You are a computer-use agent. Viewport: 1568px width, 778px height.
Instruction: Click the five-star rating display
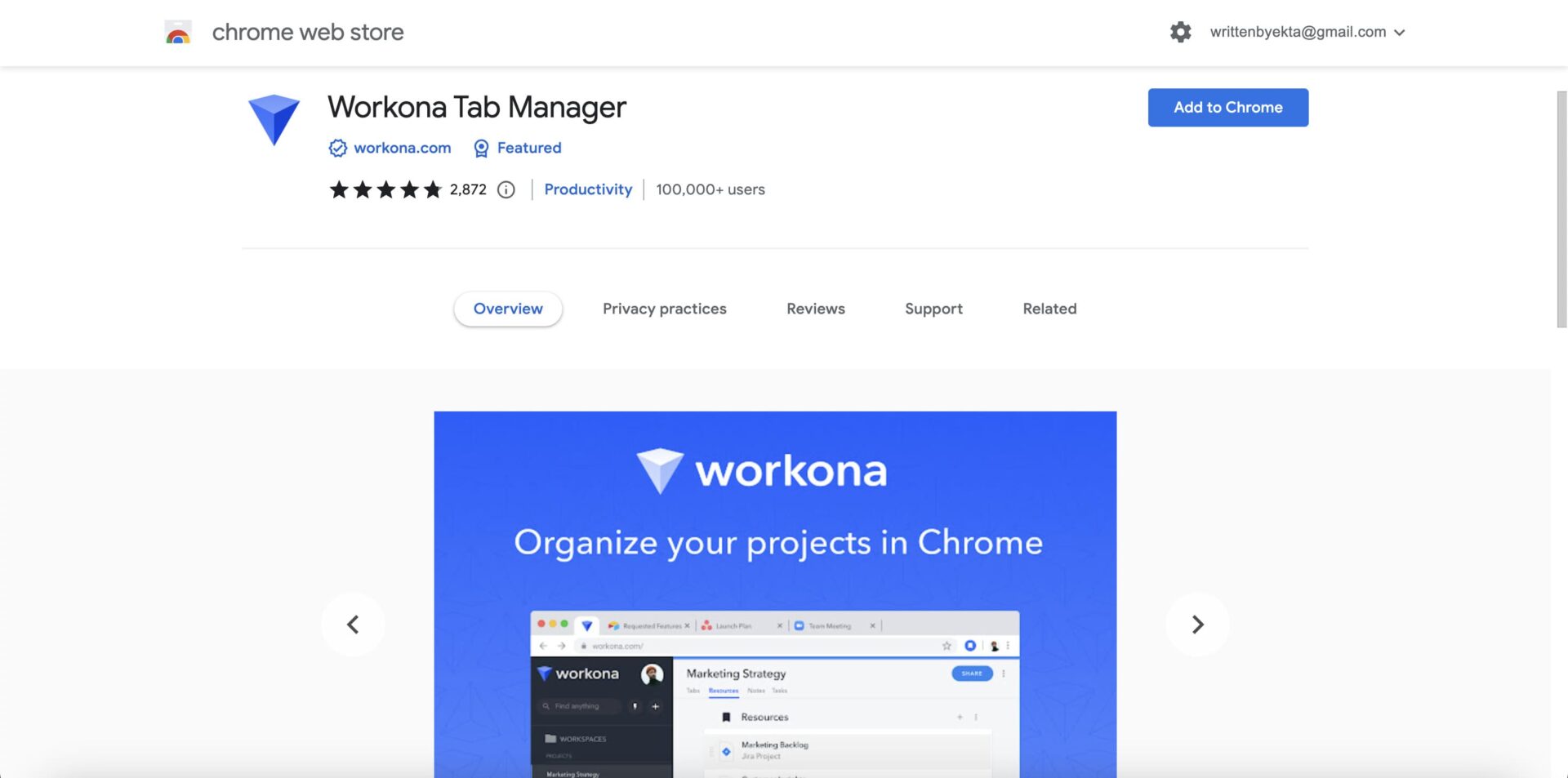coord(385,189)
